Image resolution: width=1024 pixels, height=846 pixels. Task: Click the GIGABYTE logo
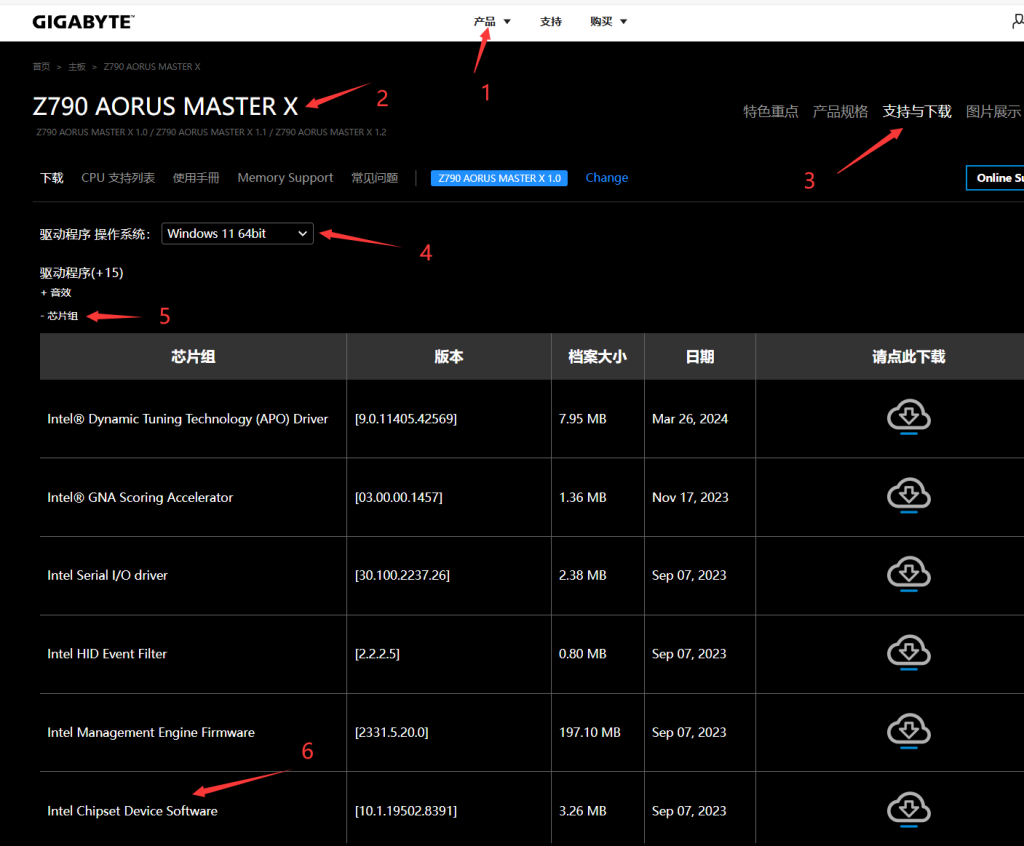click(83, 22)
